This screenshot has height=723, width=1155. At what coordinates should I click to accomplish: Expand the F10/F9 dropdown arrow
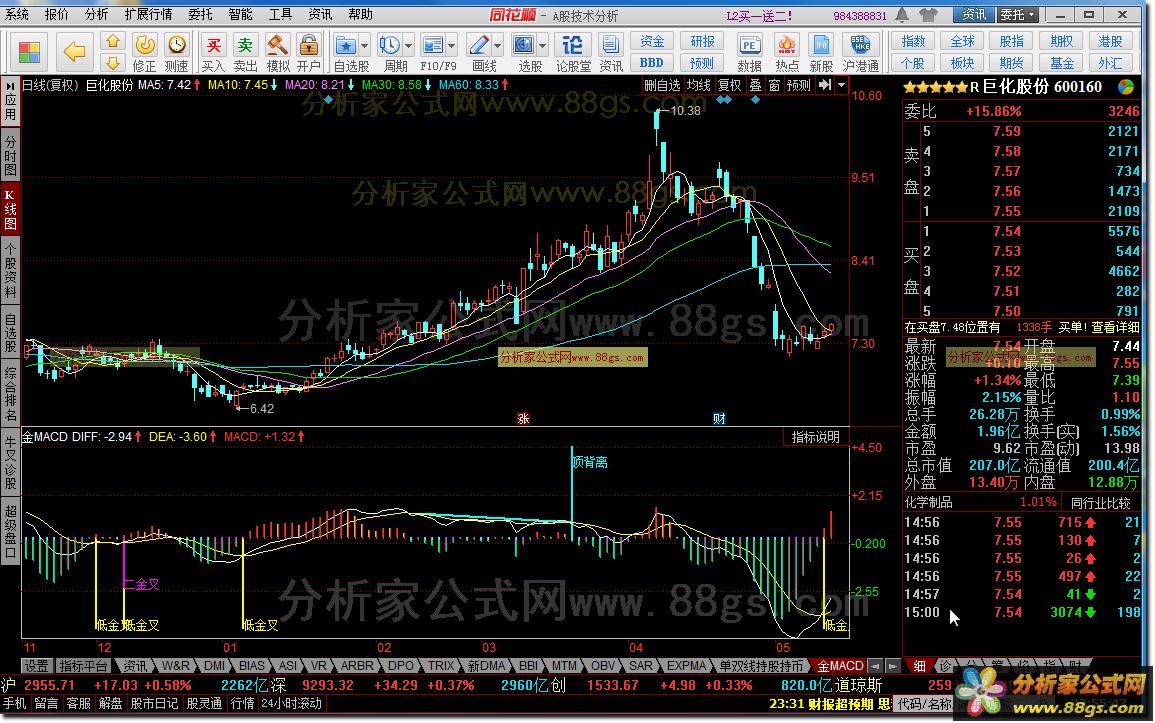tap(452, 46)
